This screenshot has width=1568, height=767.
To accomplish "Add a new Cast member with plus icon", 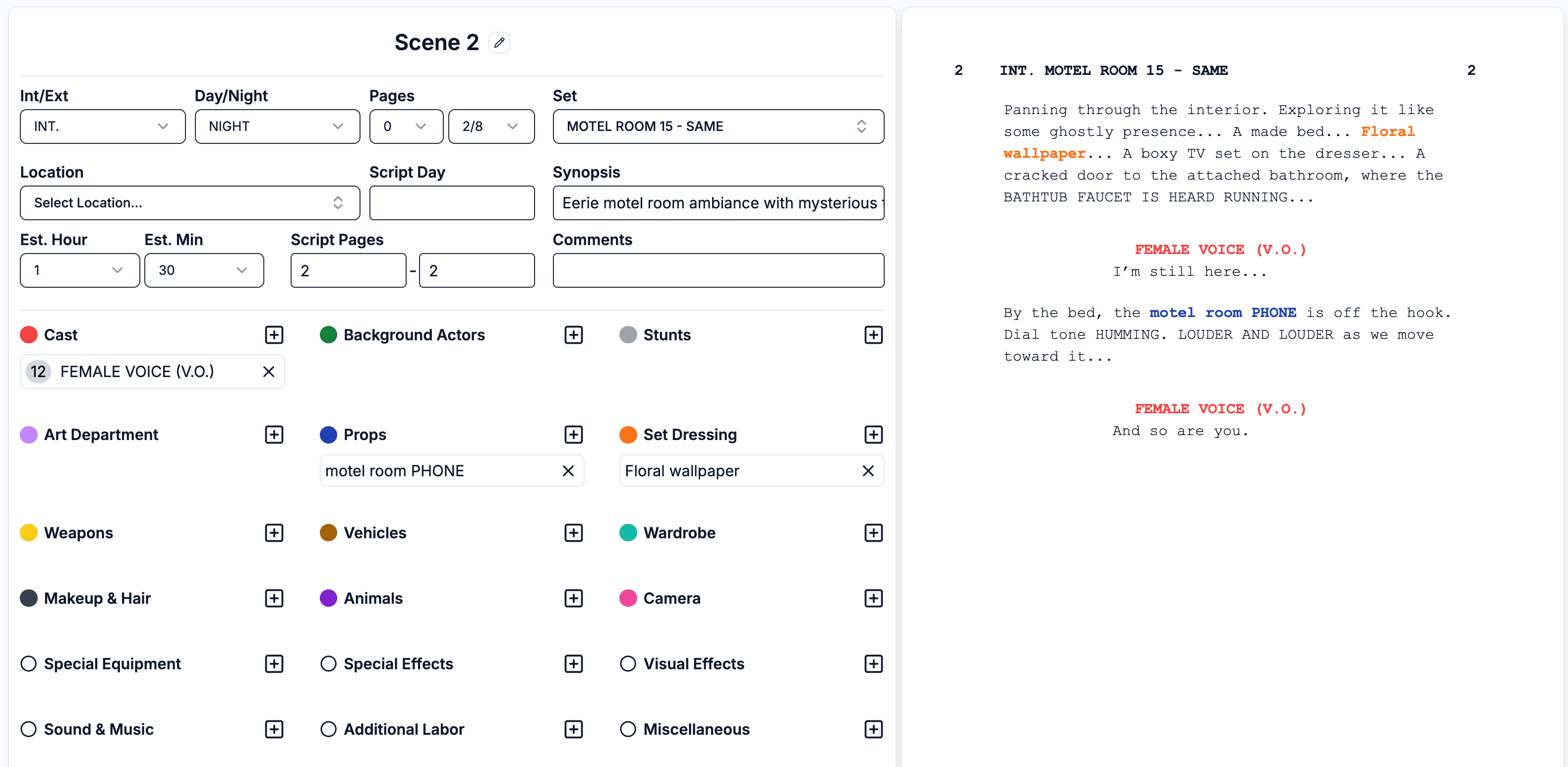I will [275, 334].
